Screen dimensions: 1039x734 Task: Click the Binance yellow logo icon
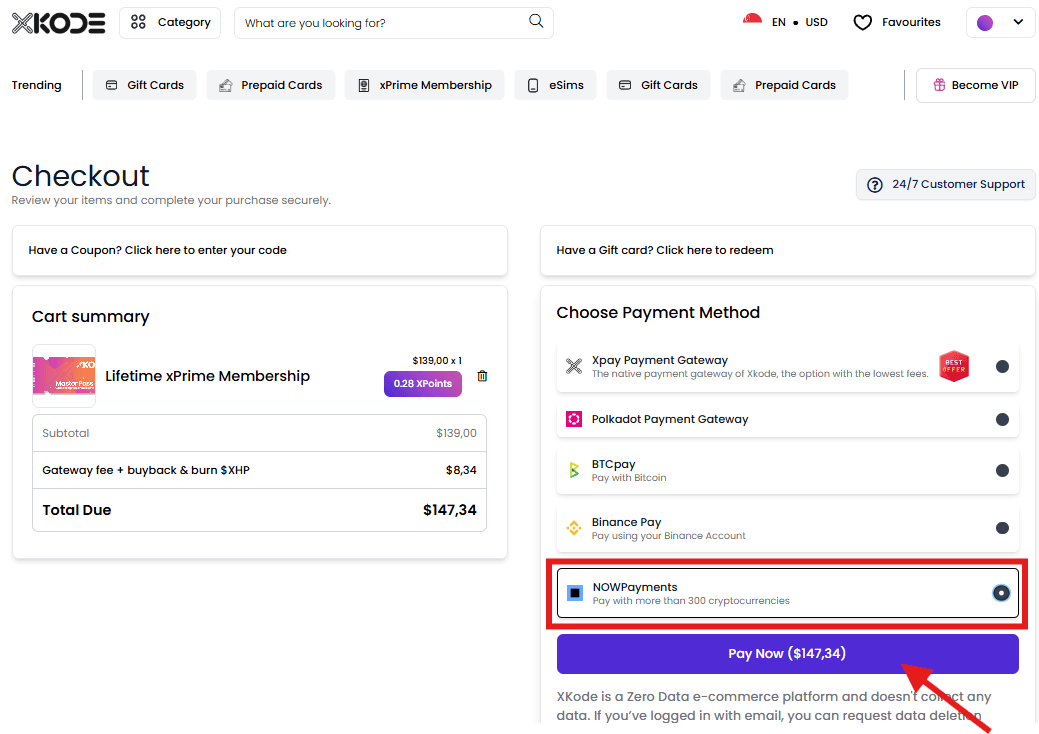click(574, 528)
